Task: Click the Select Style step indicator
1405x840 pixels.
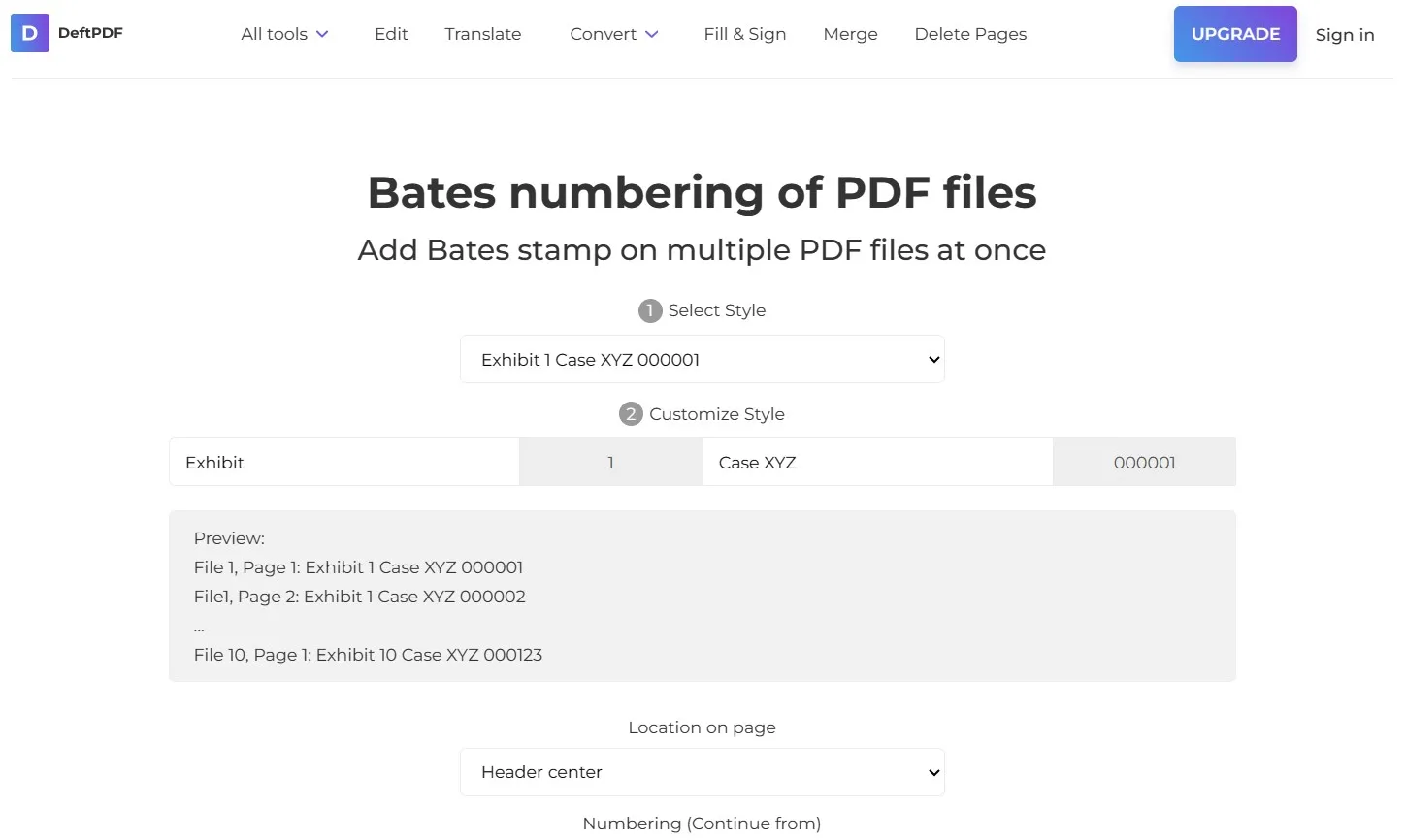Action: pos(648,310)
